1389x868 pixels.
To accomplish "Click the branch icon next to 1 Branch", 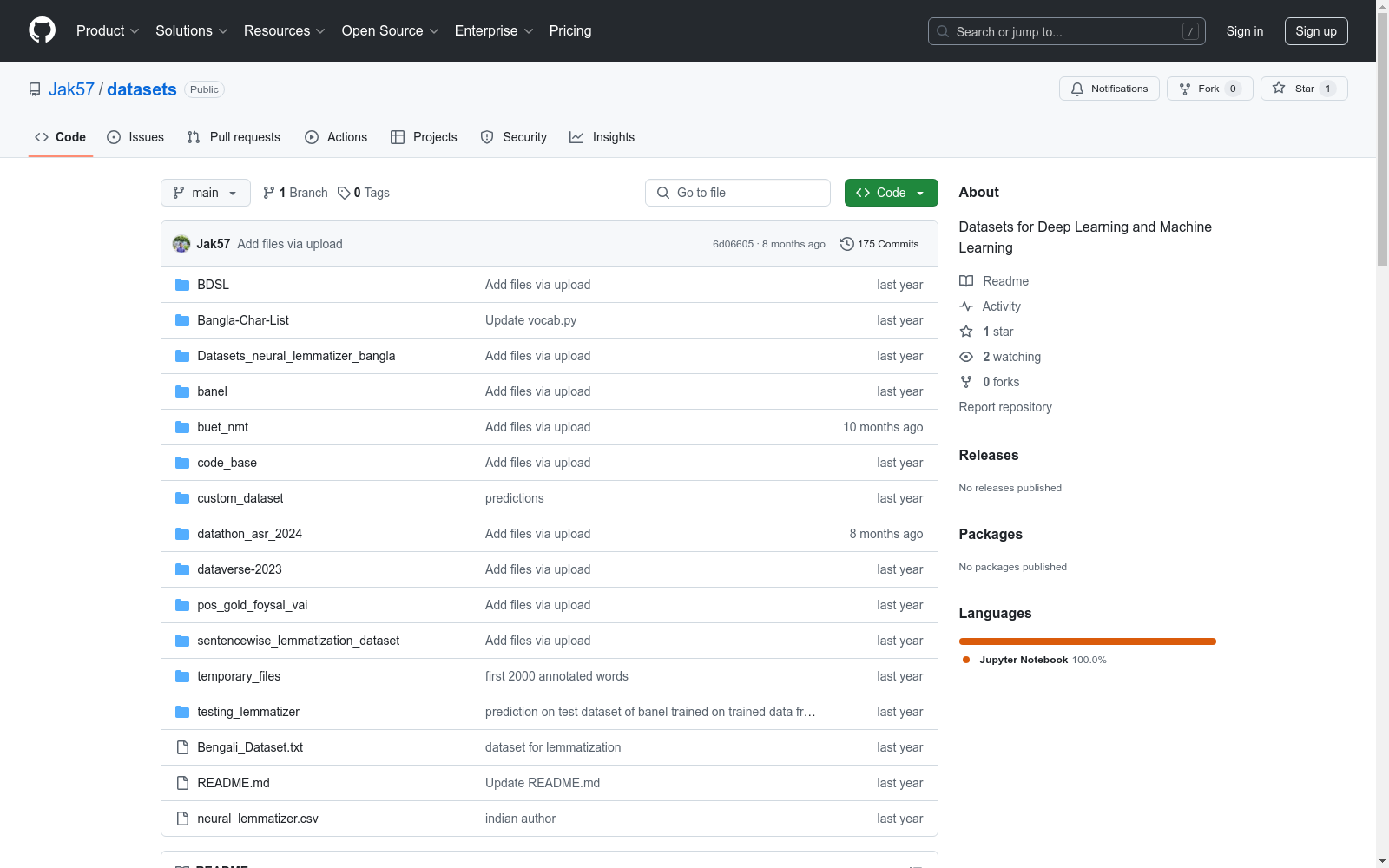I will (269, 193).
